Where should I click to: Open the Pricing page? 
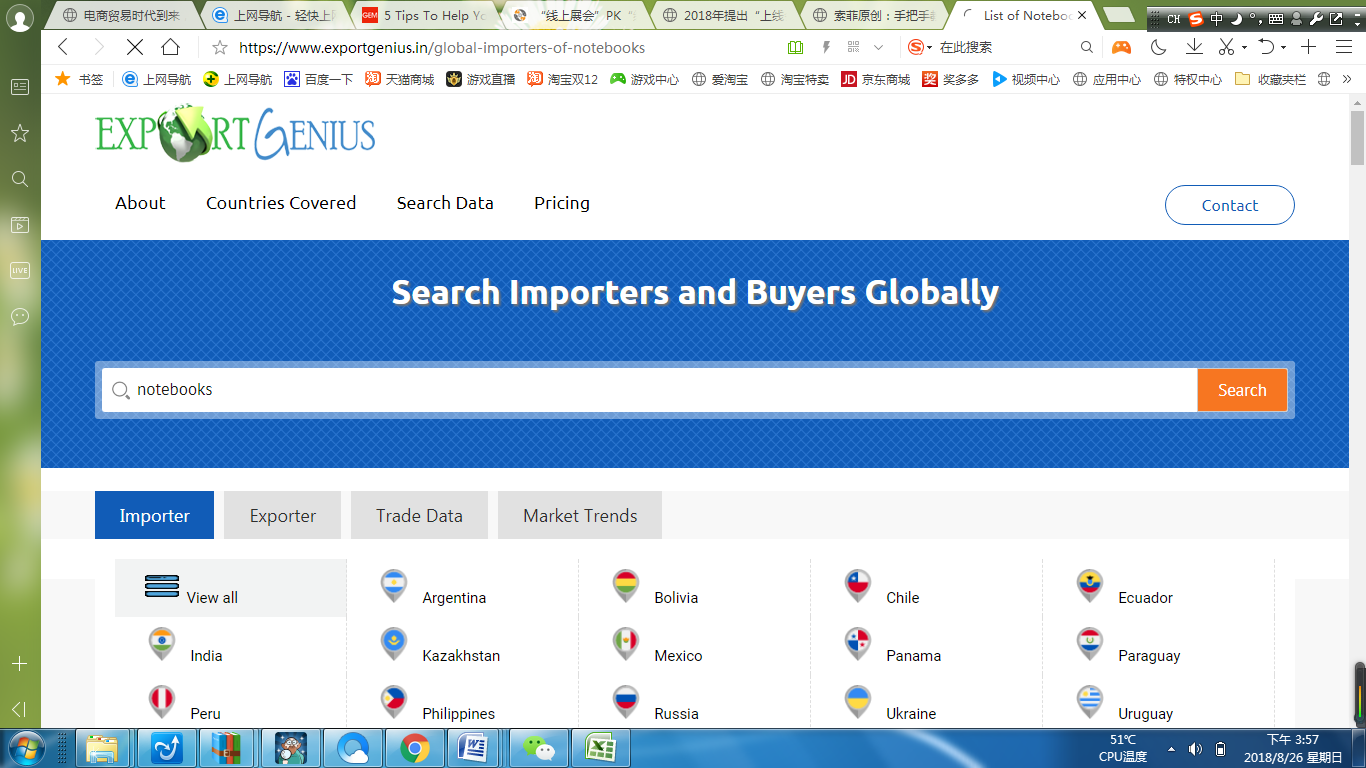point(562,203)
